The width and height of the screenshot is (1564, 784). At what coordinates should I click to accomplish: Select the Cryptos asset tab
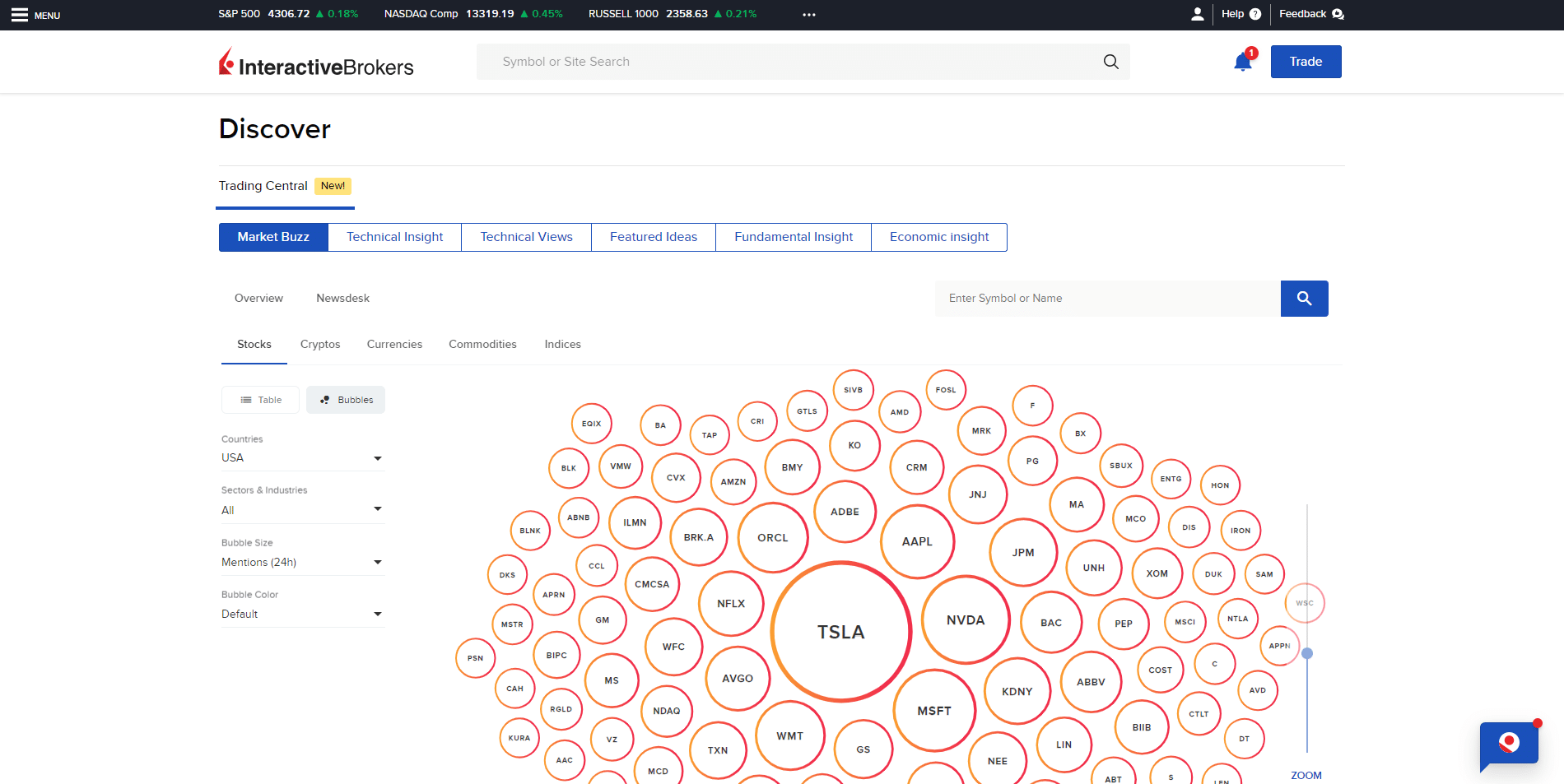click(x=320, y=344)
